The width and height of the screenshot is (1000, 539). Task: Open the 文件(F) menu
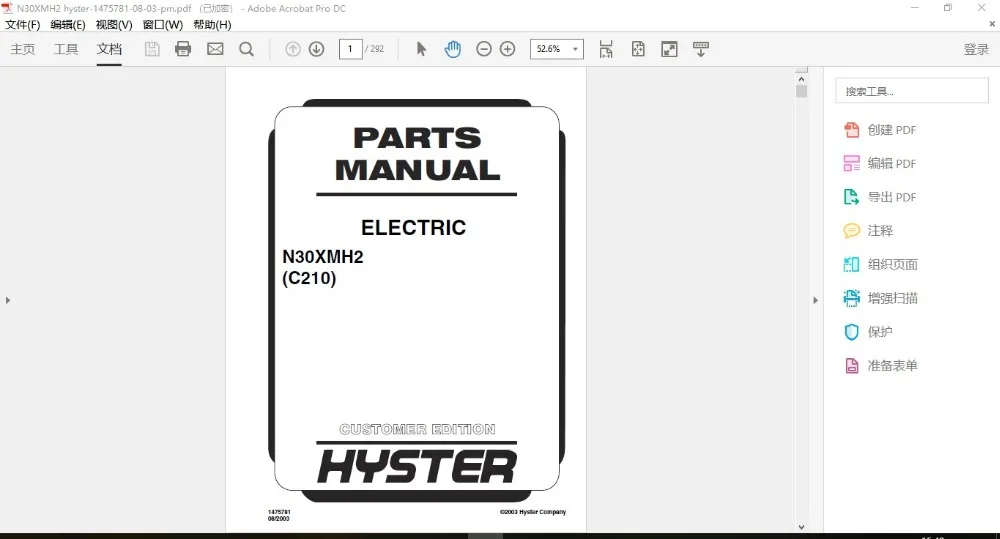[23, 25]
